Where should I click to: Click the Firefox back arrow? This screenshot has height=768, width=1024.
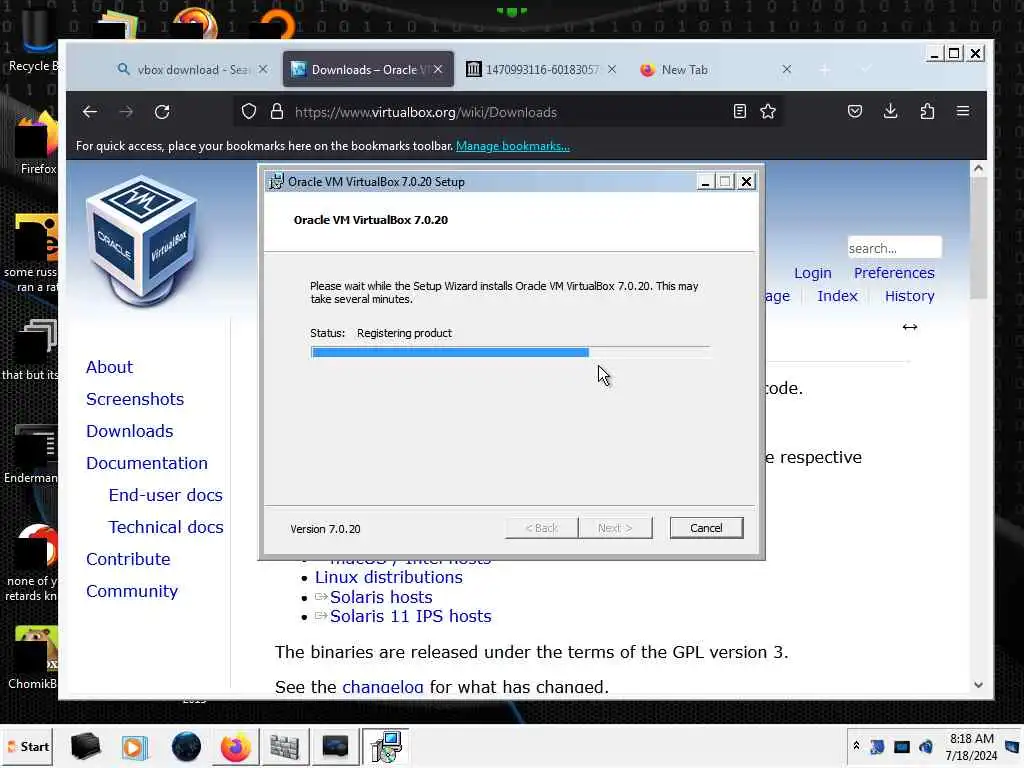[x=89, y=112]
